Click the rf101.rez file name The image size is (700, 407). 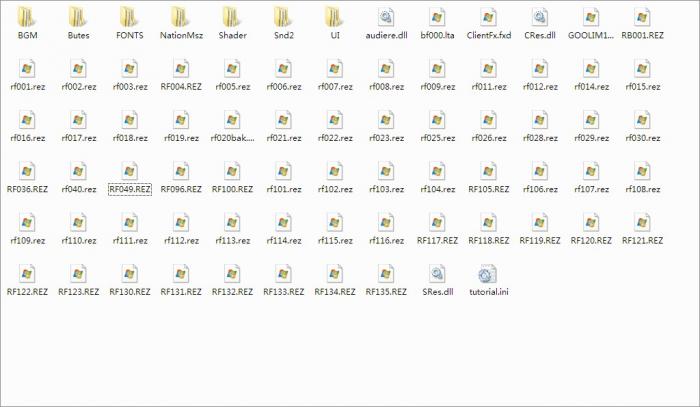click(x=284, y=189)
